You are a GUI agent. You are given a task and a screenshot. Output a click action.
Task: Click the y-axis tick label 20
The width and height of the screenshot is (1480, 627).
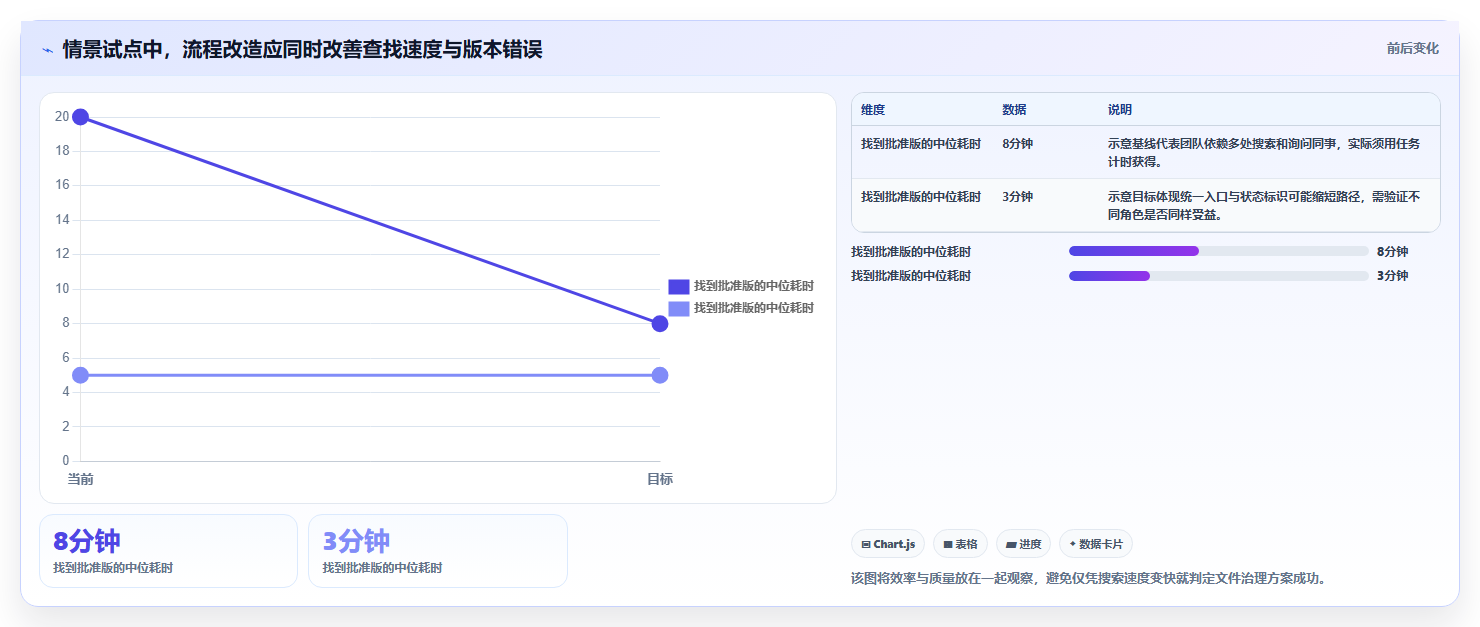click(x=62, y=117)
